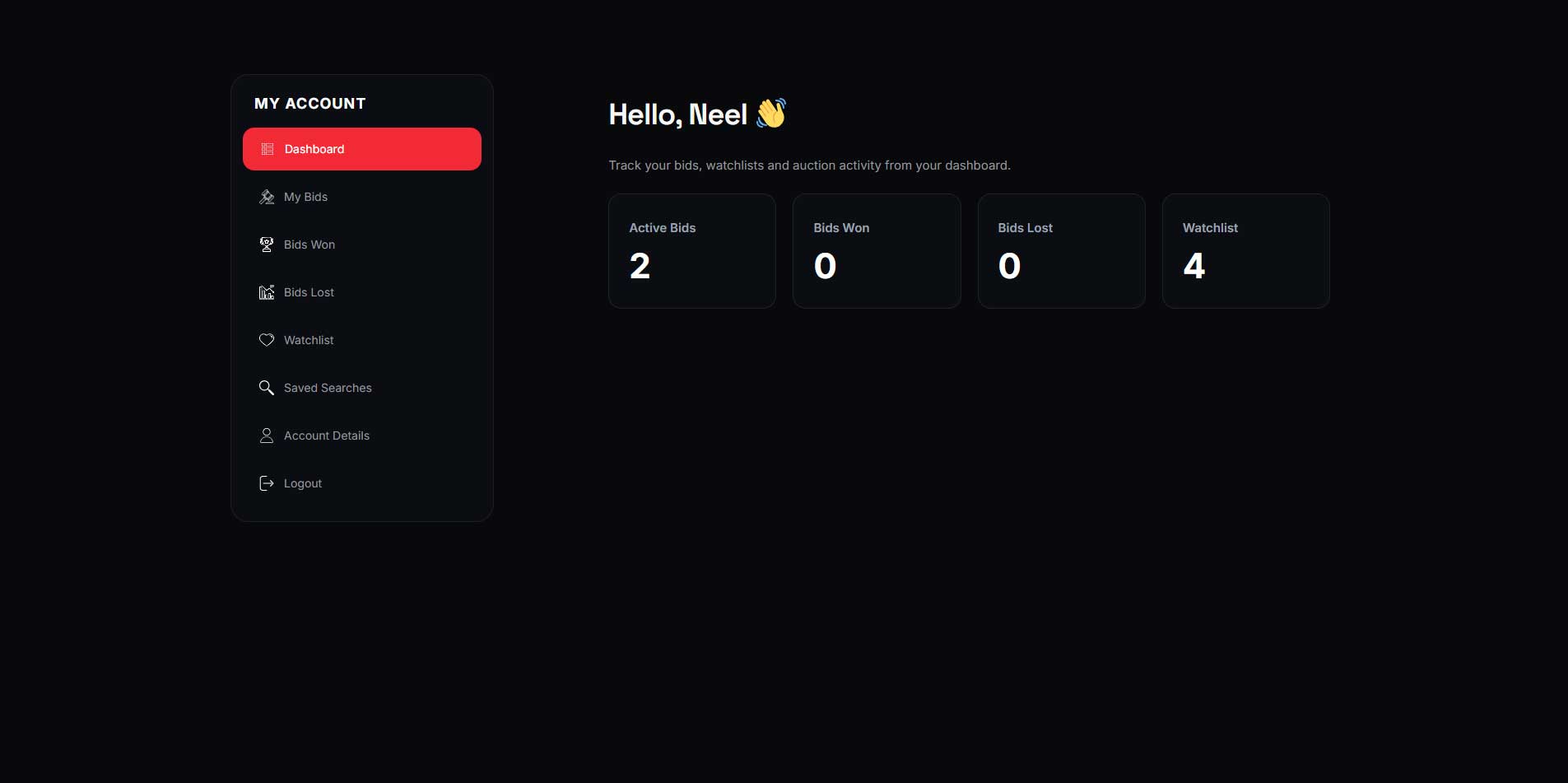Click the gavel icon beside My Bids
The image size is (1568, 783).
point(267,197)
